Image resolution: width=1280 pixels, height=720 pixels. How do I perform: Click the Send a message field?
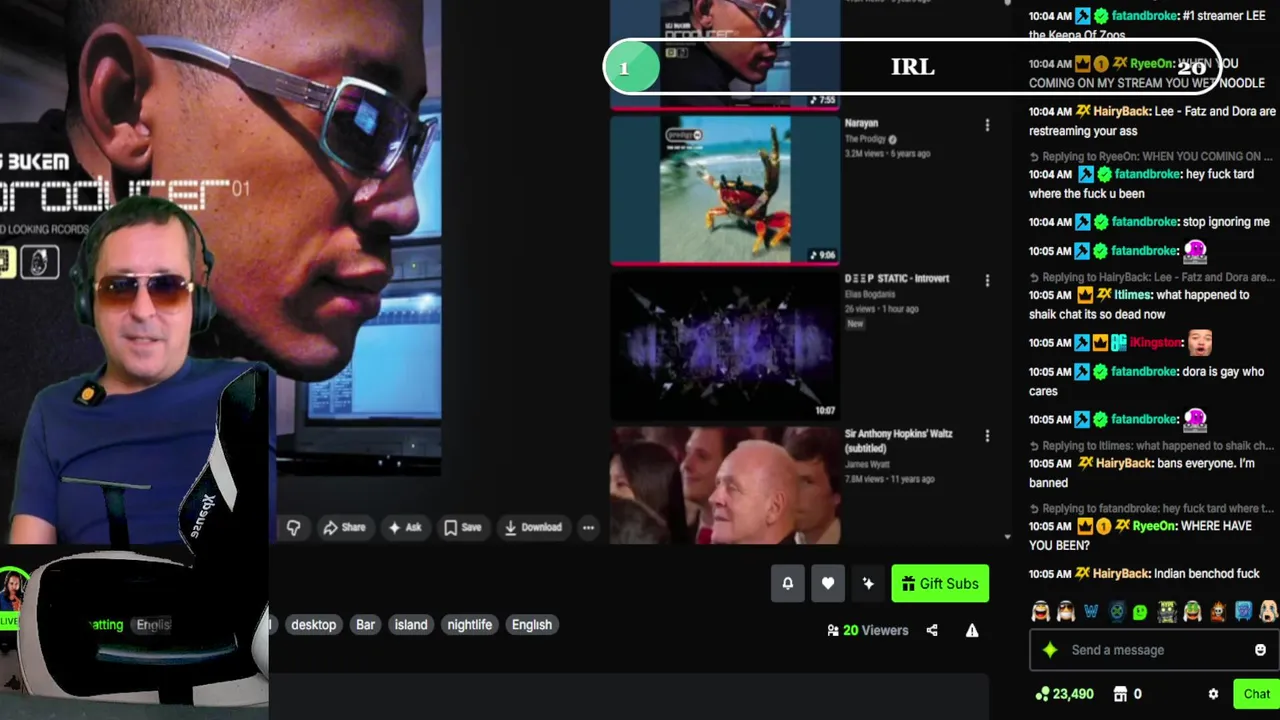coord(1154,650)
